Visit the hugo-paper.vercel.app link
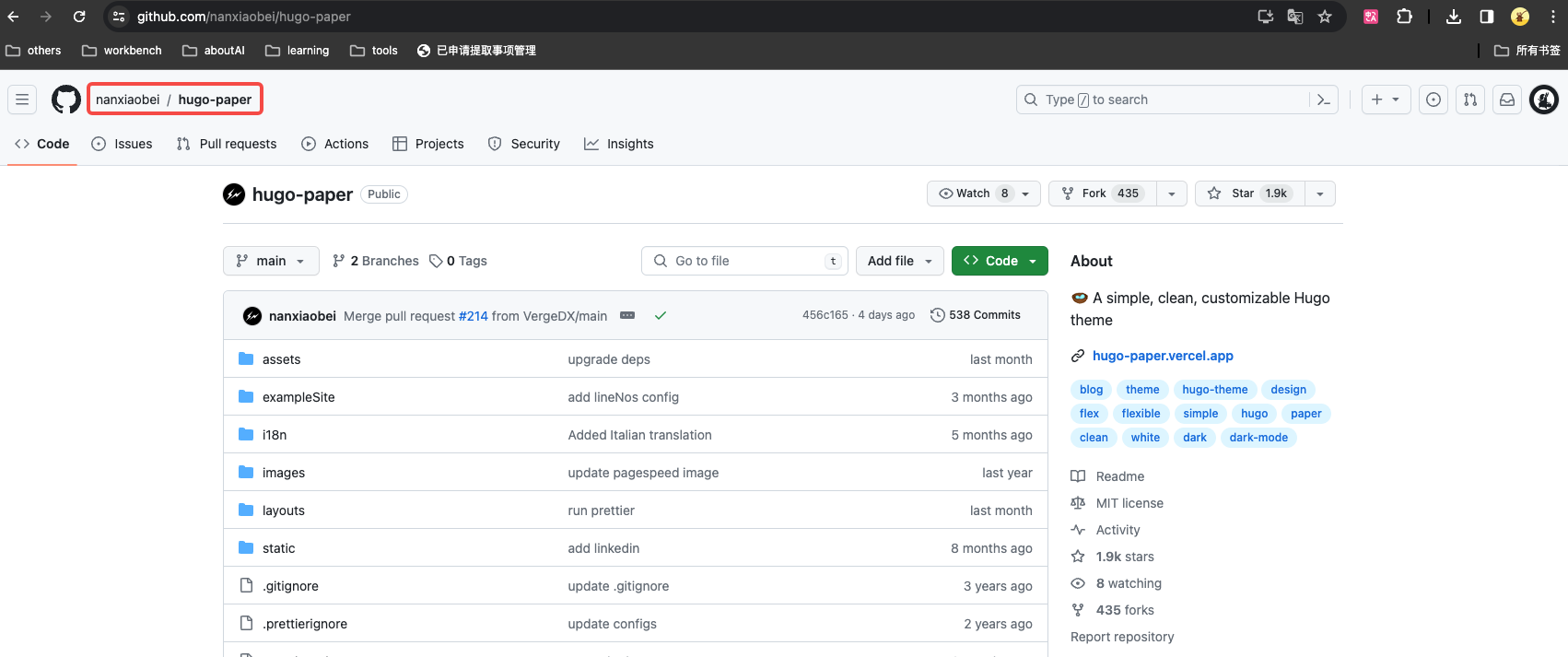The width and height of the screenshot is (1568, 657). [x=1163, y=356]
